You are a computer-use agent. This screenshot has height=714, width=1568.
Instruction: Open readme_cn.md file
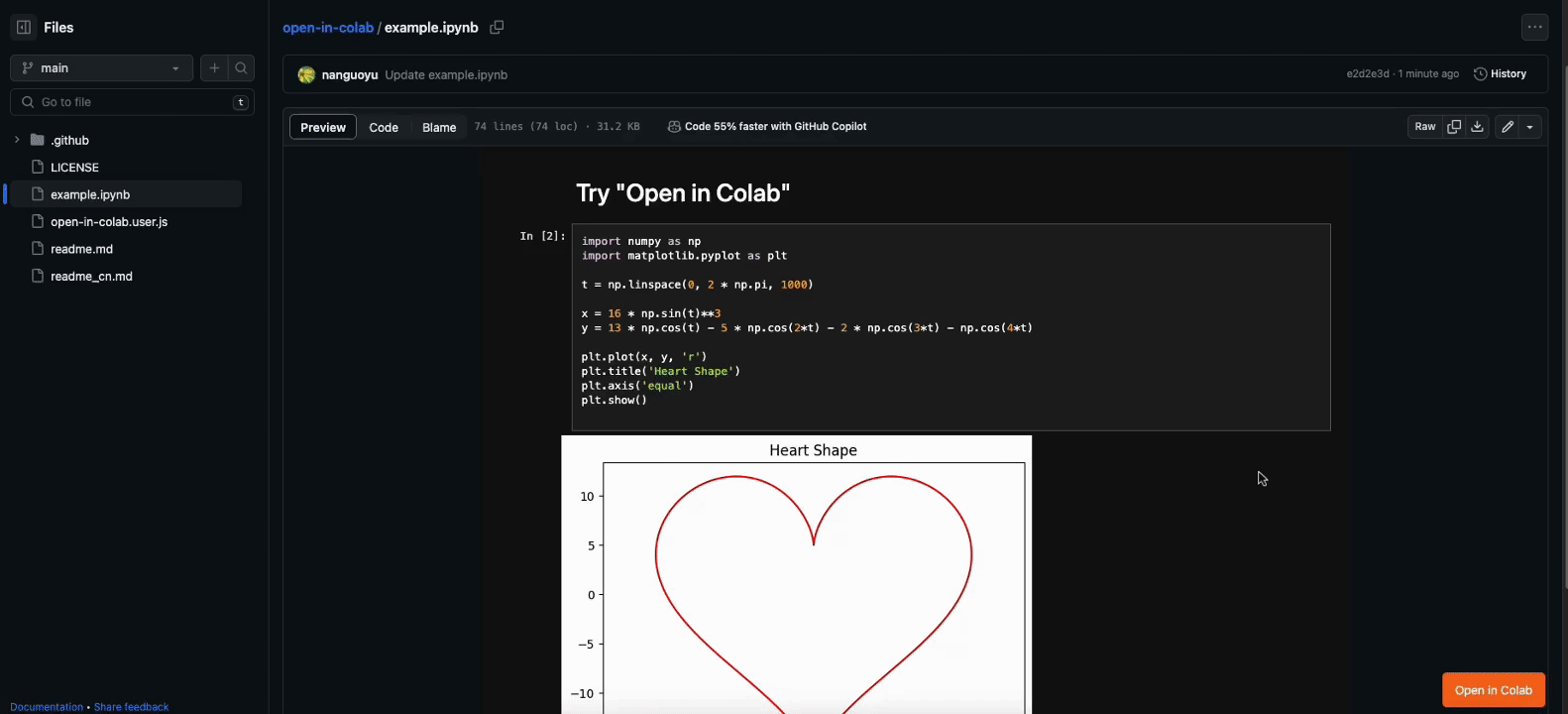click(x=91, y=277)
